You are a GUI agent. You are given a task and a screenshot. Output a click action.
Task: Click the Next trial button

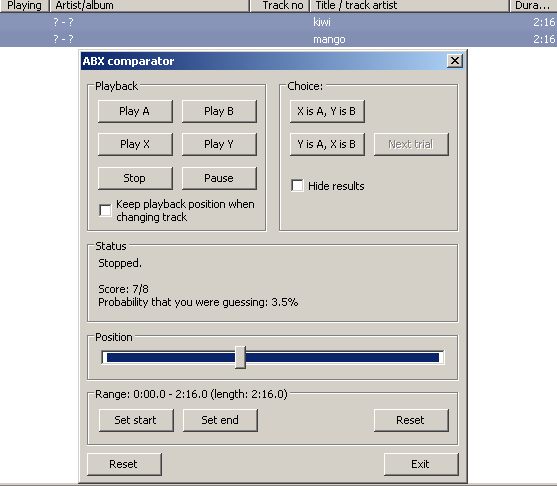411,144
